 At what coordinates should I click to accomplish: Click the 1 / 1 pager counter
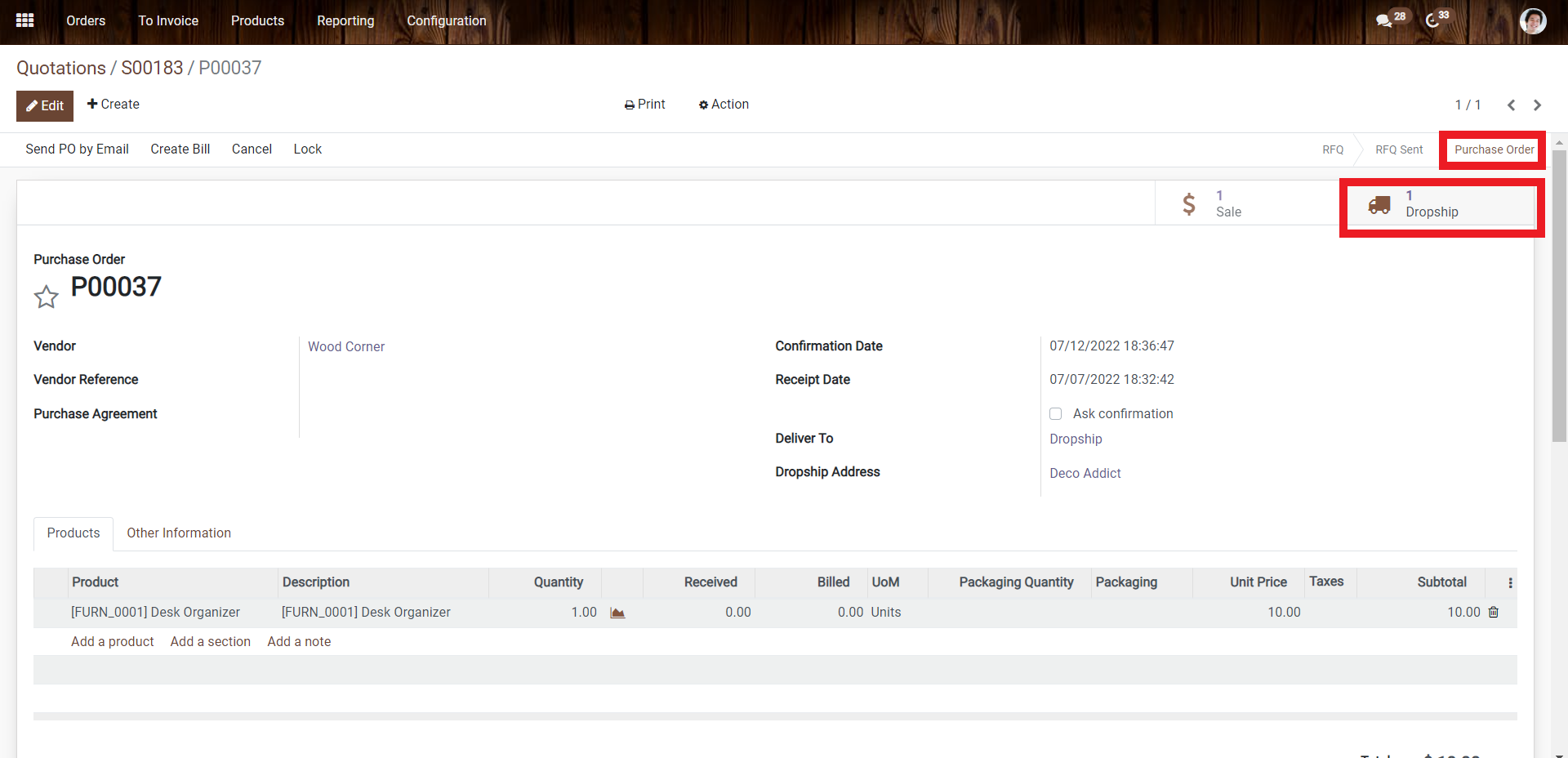point(1468,105)
